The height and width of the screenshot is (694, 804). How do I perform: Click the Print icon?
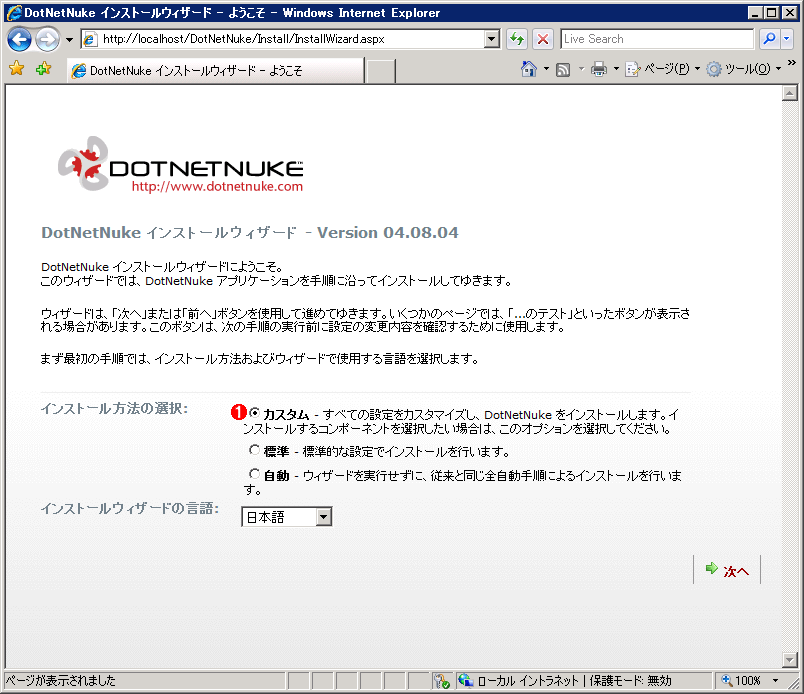point(598,69)
